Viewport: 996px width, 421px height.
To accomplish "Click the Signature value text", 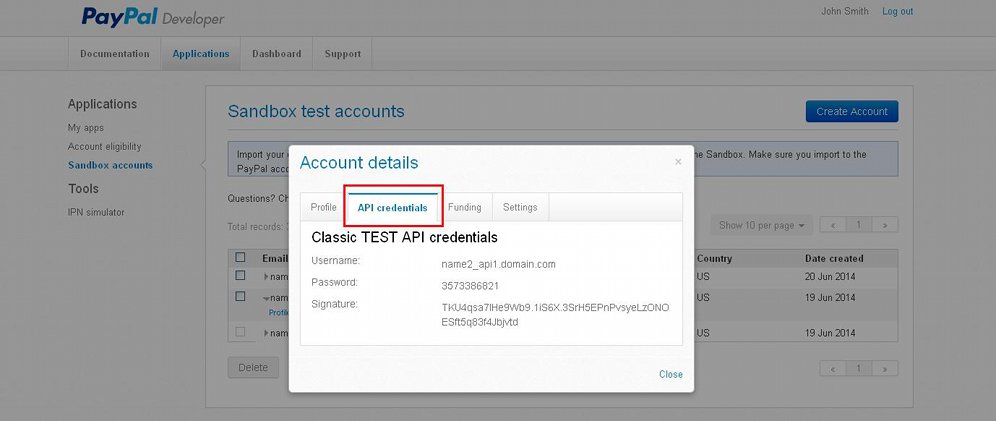I will (555, 315).
